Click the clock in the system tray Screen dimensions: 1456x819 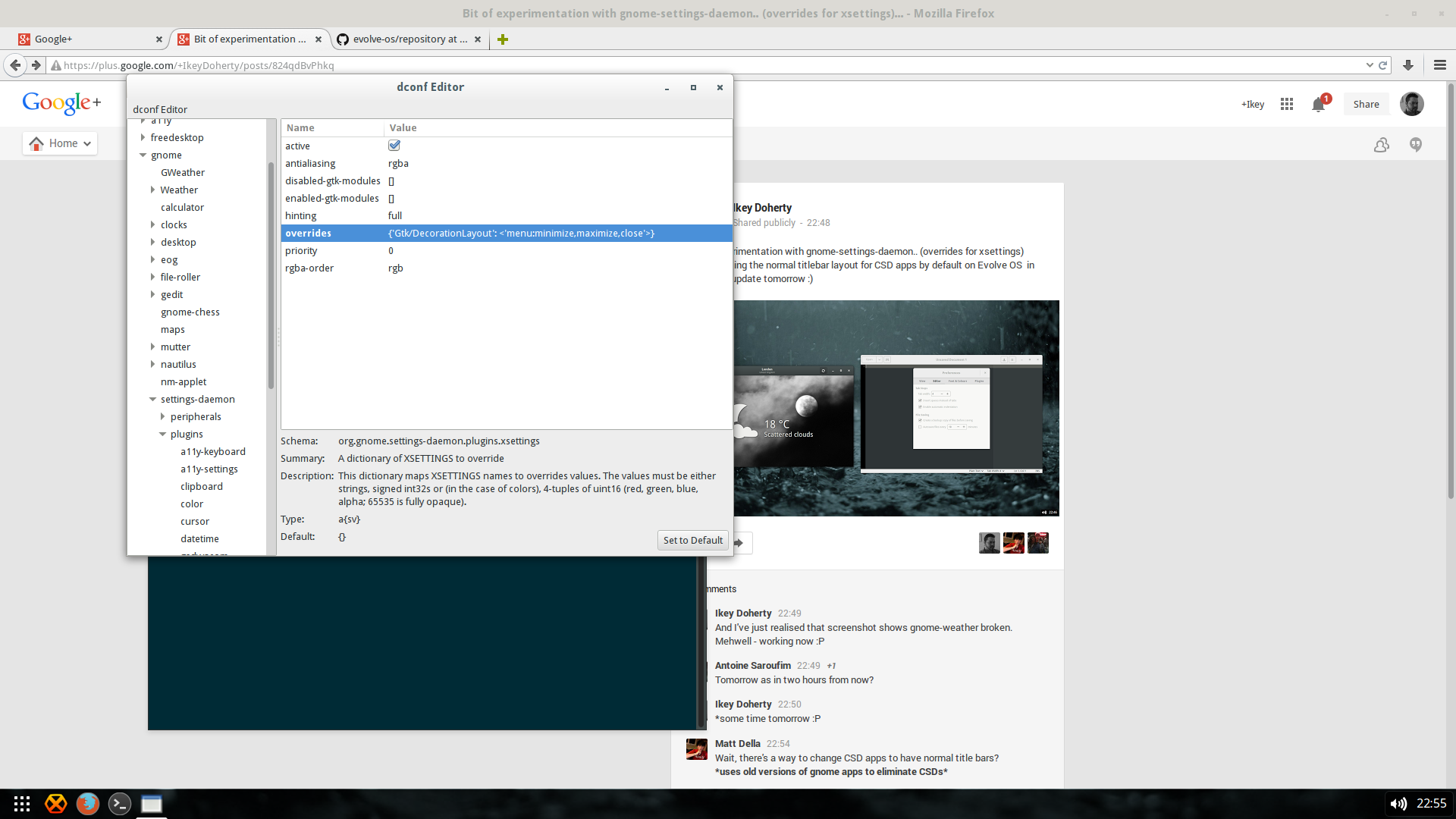1431,804
